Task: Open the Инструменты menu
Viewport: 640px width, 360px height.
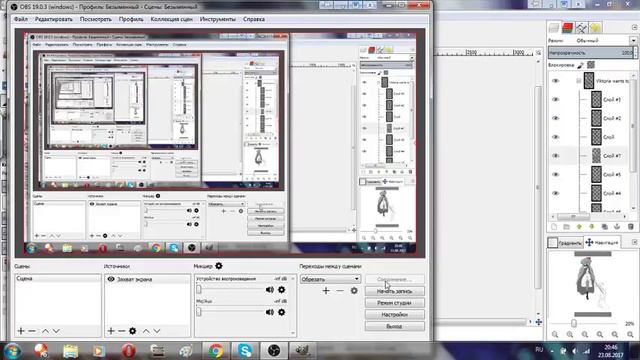Action: point(218,19)
